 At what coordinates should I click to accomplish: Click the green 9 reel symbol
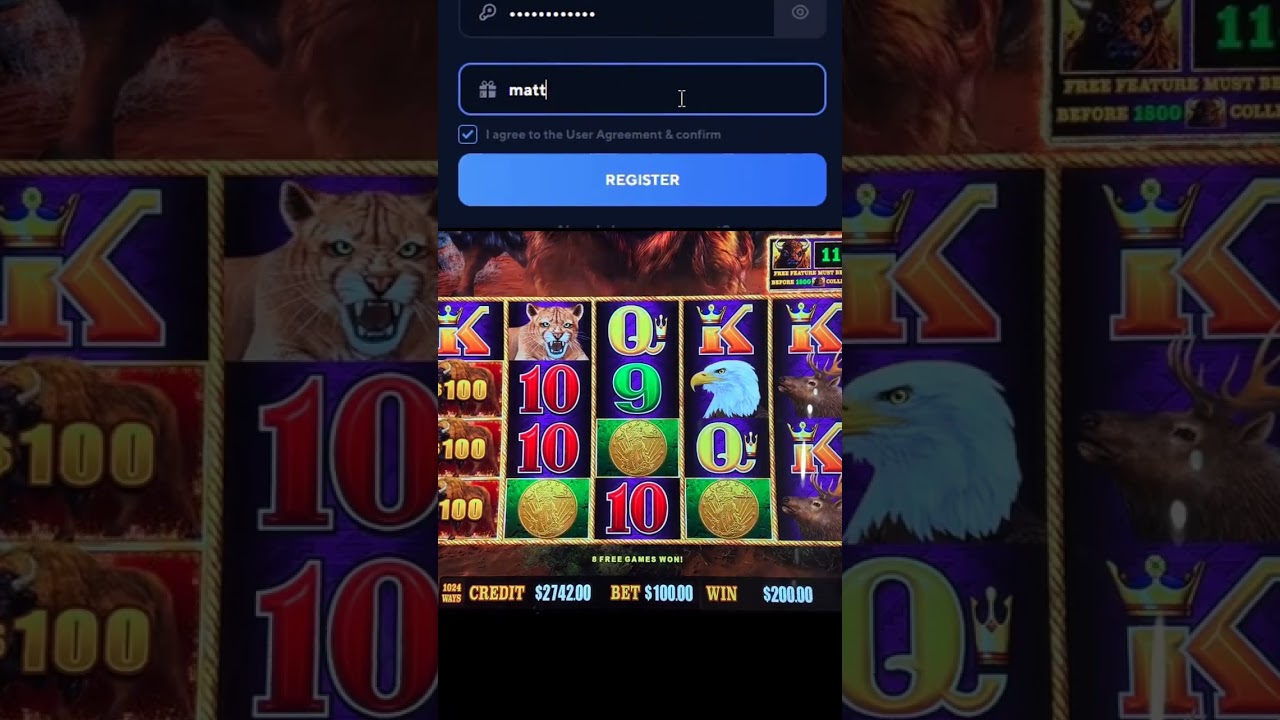(637, 390)
